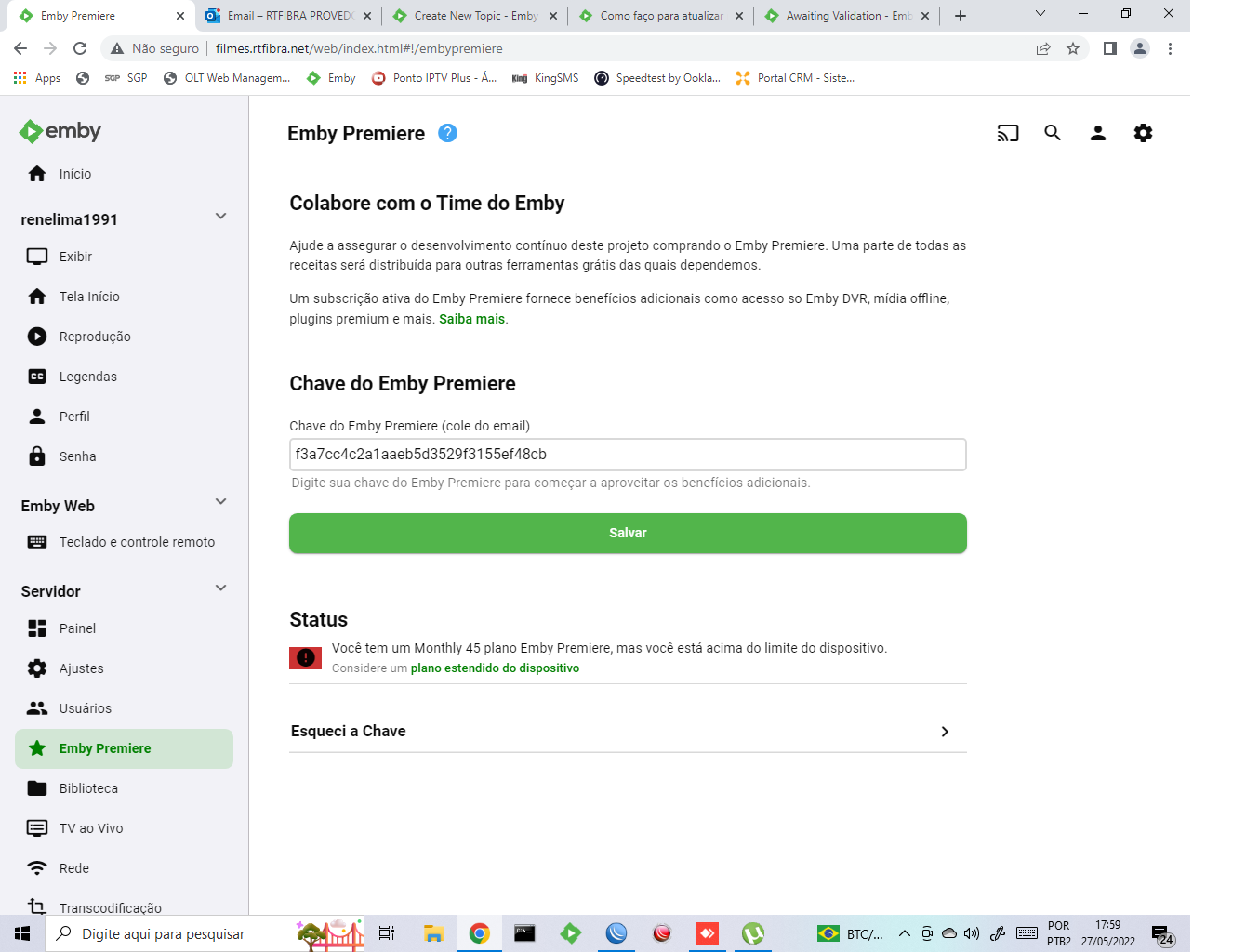The width and height of the screenshot is (1259, 952).
Task: Open File Explorer from the taskbar
Action: point(433,933)
